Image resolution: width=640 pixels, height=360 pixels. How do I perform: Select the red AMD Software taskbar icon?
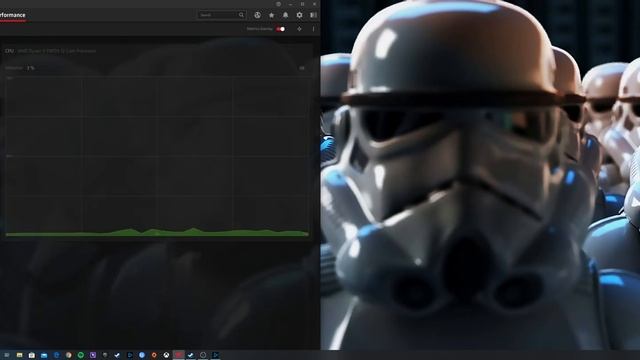(179, 355)
